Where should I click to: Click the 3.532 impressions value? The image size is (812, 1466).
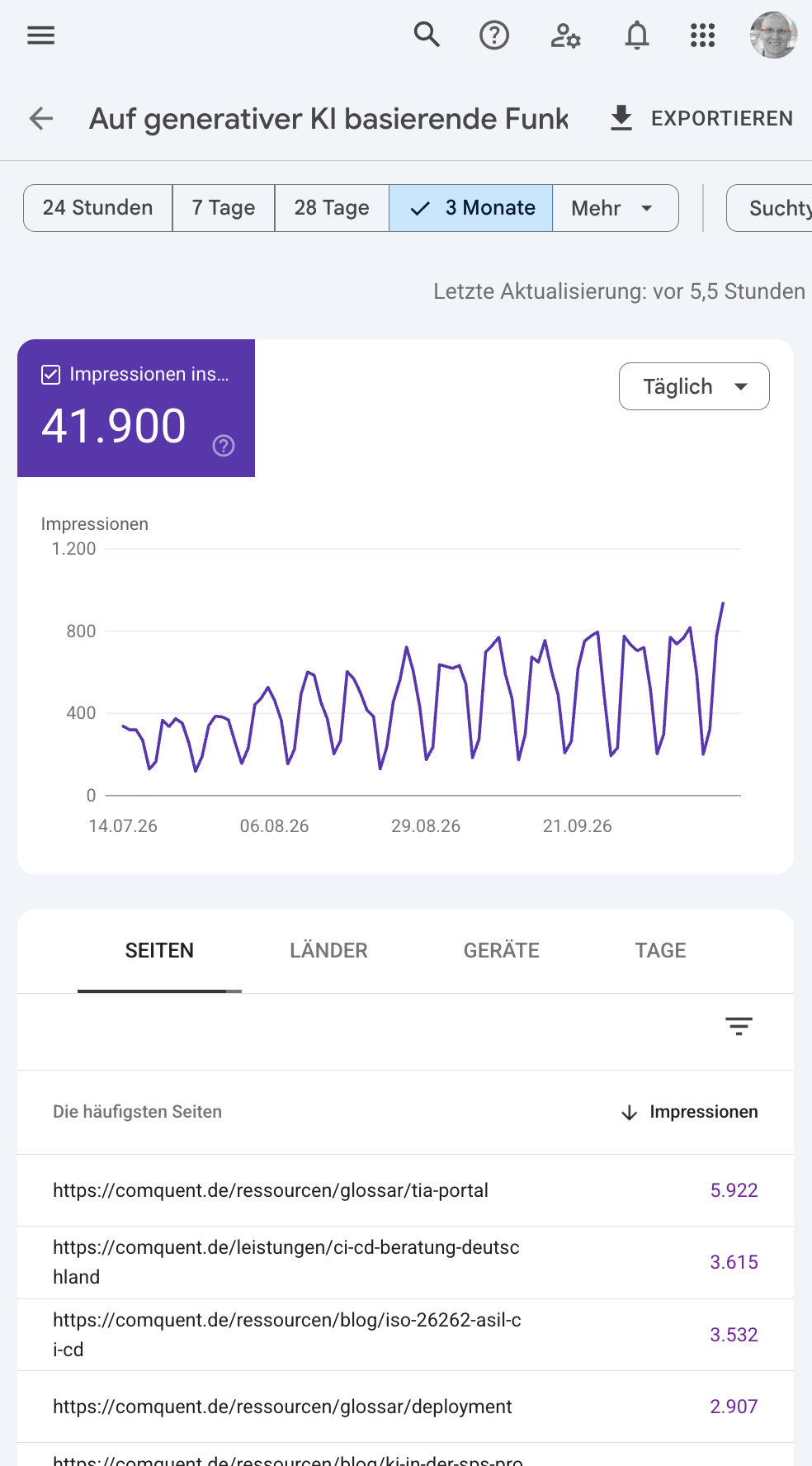[x=734, y=1335]
